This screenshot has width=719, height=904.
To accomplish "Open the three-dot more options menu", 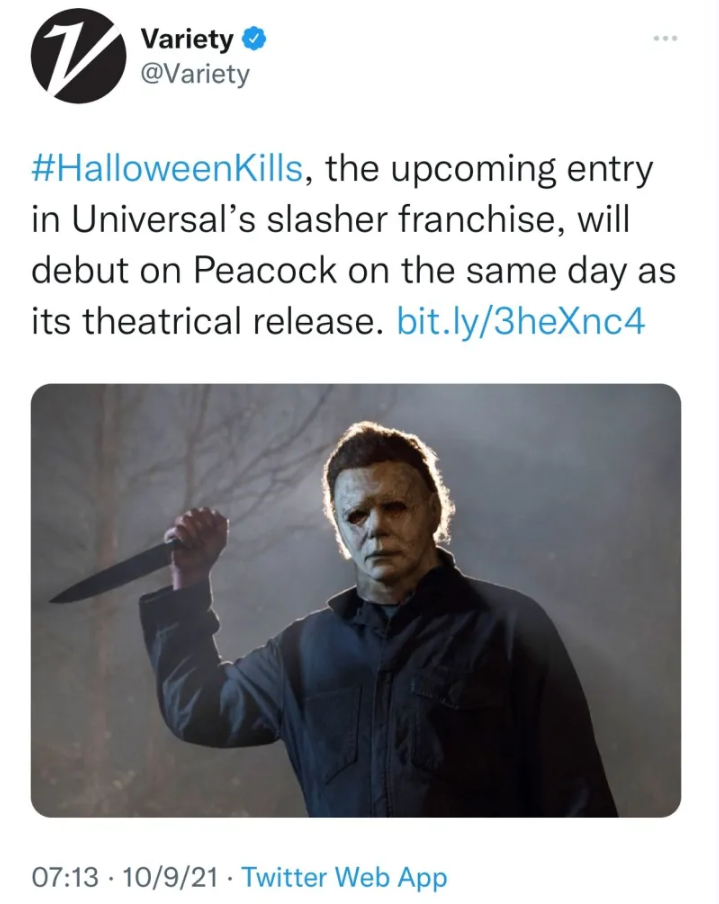I will [x=665, y=39].
